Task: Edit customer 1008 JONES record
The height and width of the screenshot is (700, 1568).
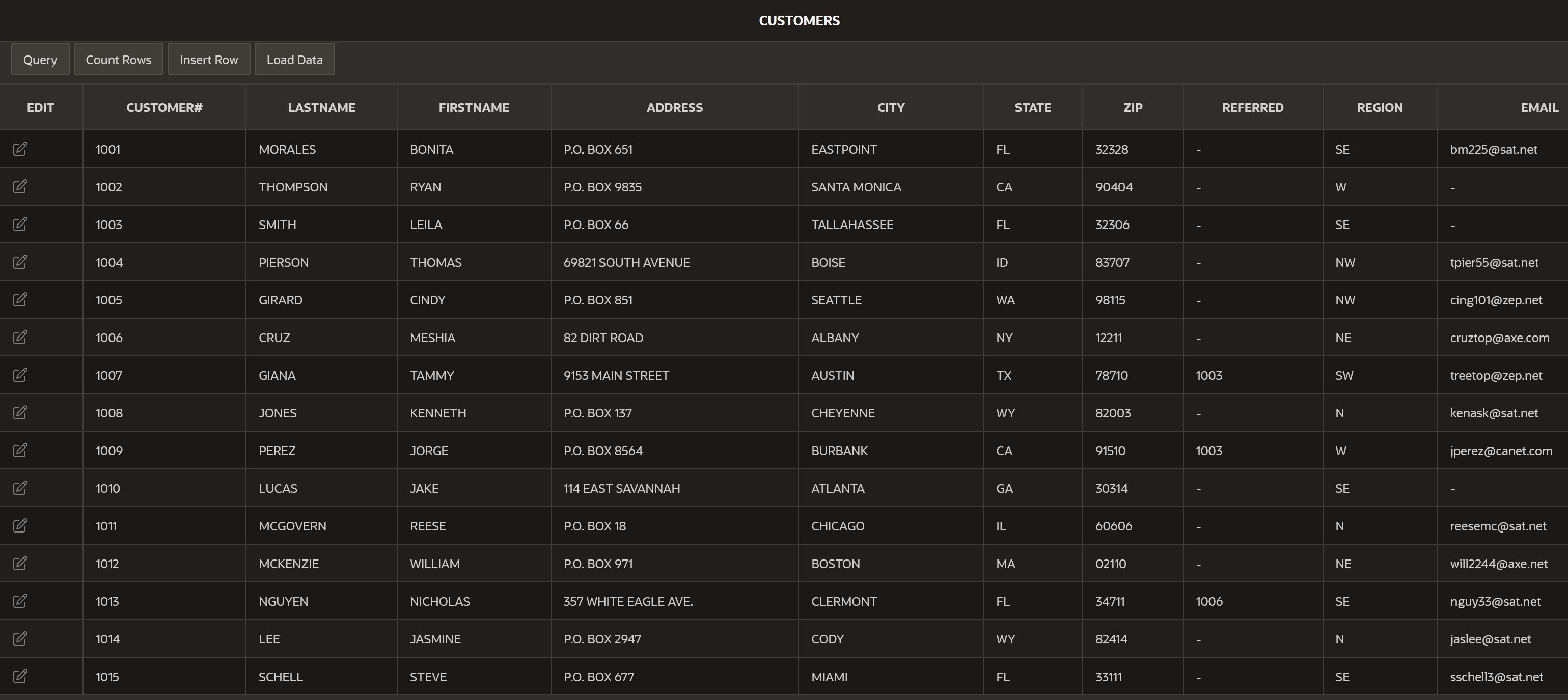Action: coord(20,413)
